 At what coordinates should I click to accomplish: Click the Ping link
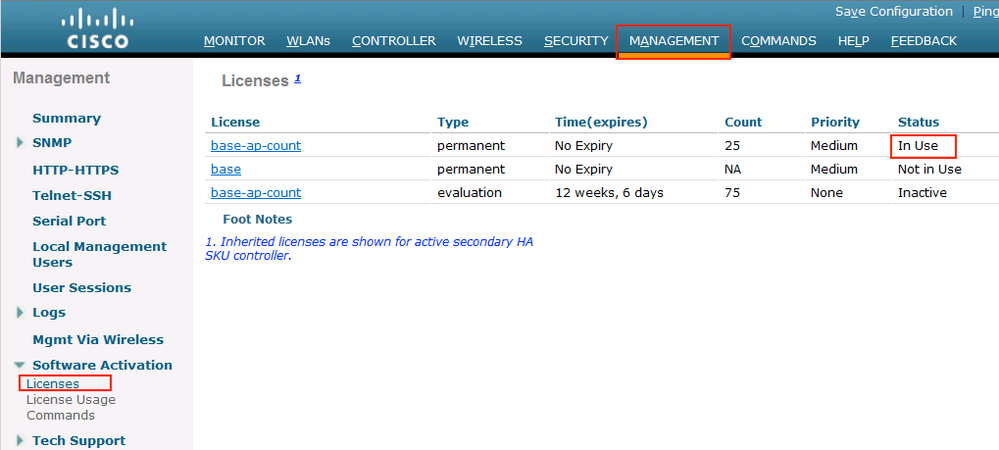click(x=986, y=11)
